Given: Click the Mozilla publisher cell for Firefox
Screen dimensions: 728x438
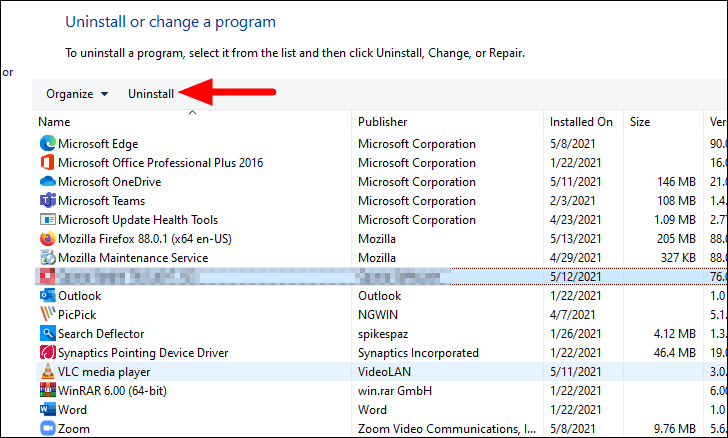Looking at the screenshot, I should point(377,239).
